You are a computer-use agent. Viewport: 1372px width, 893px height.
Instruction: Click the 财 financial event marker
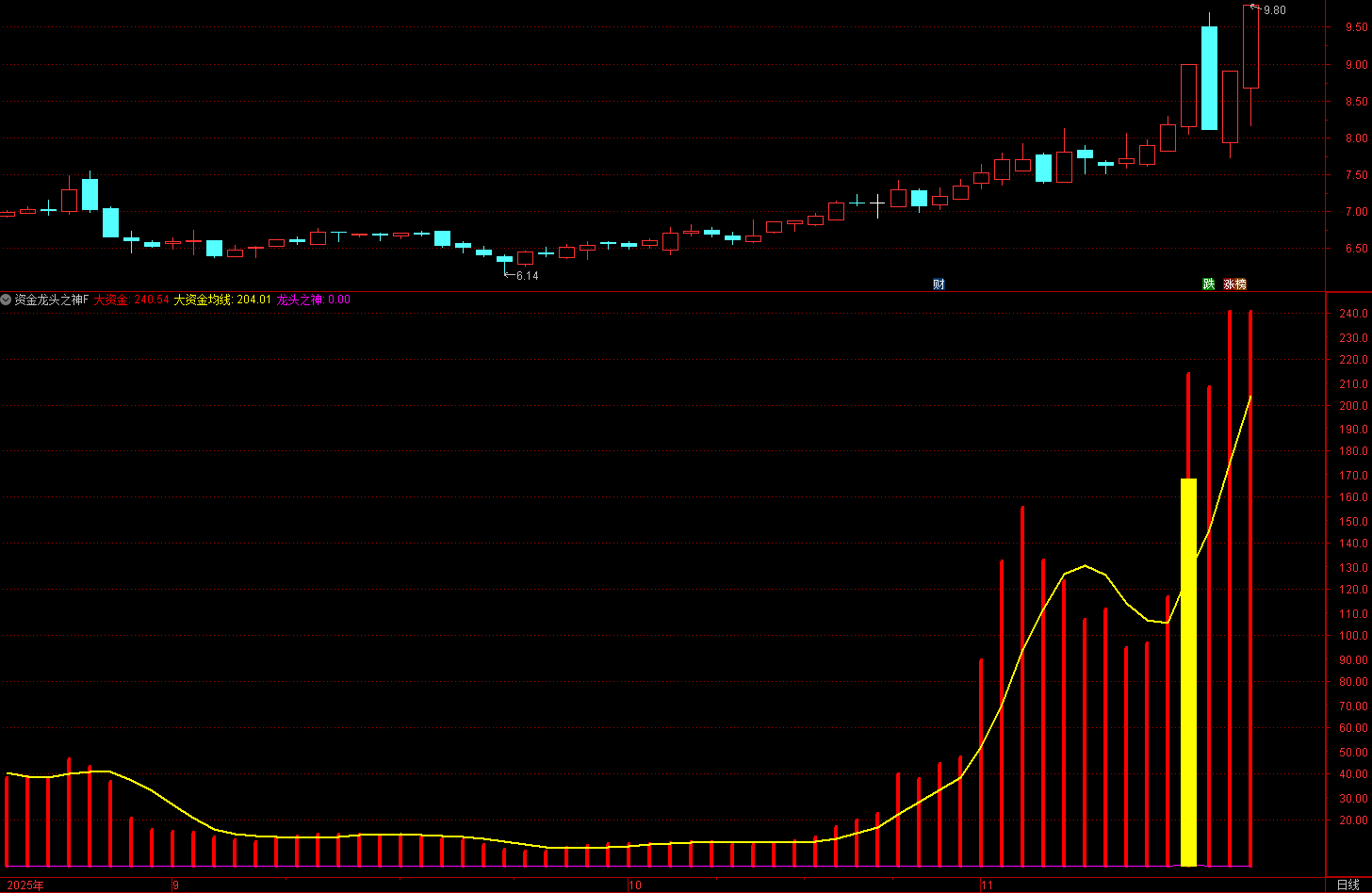click(x=939, y=284)
